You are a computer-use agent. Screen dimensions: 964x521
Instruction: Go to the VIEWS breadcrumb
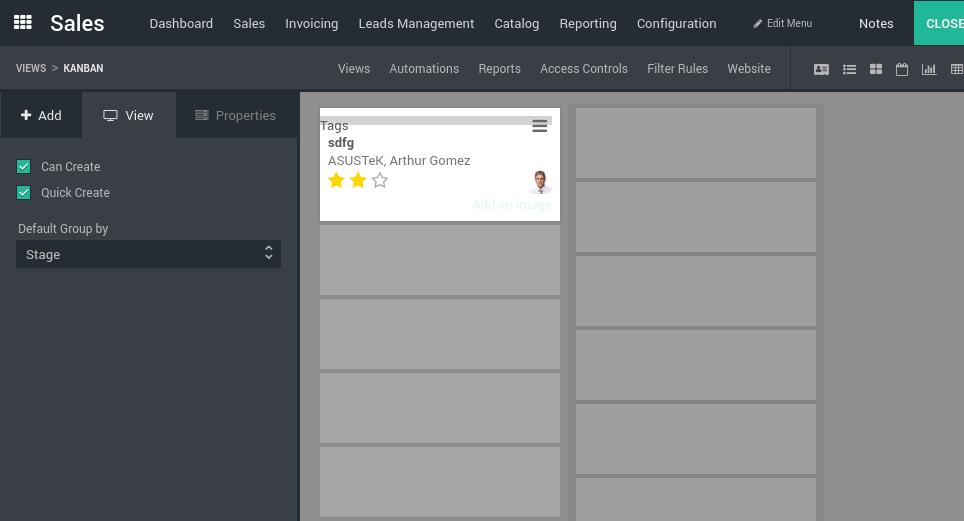pos(31,68)
